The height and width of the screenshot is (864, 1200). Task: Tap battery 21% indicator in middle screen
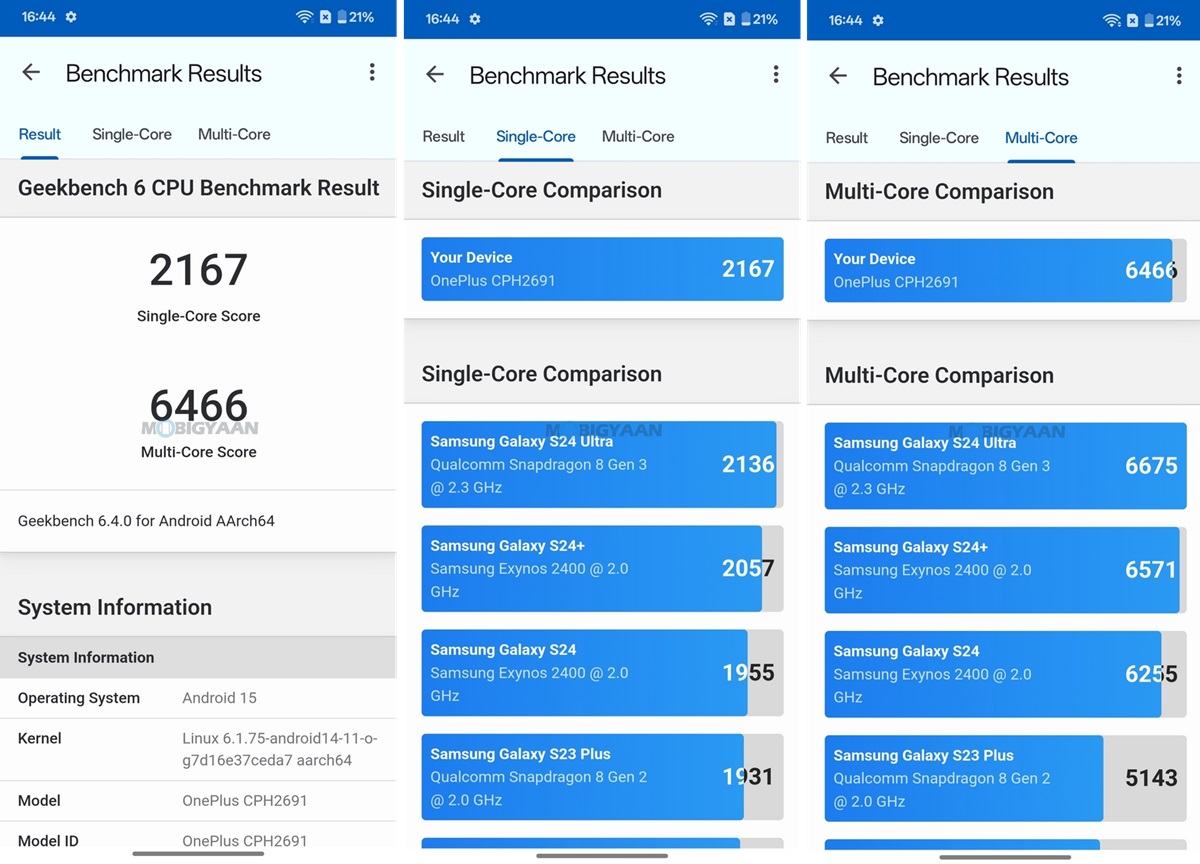click(x=760, y=19)
